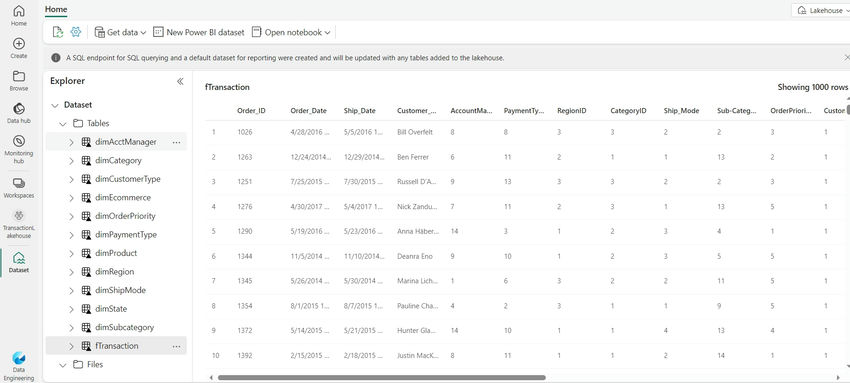This screenshot has height=383, width=850.
Task: Collapse the Tables folder chevron
Action: coord(63,124)
